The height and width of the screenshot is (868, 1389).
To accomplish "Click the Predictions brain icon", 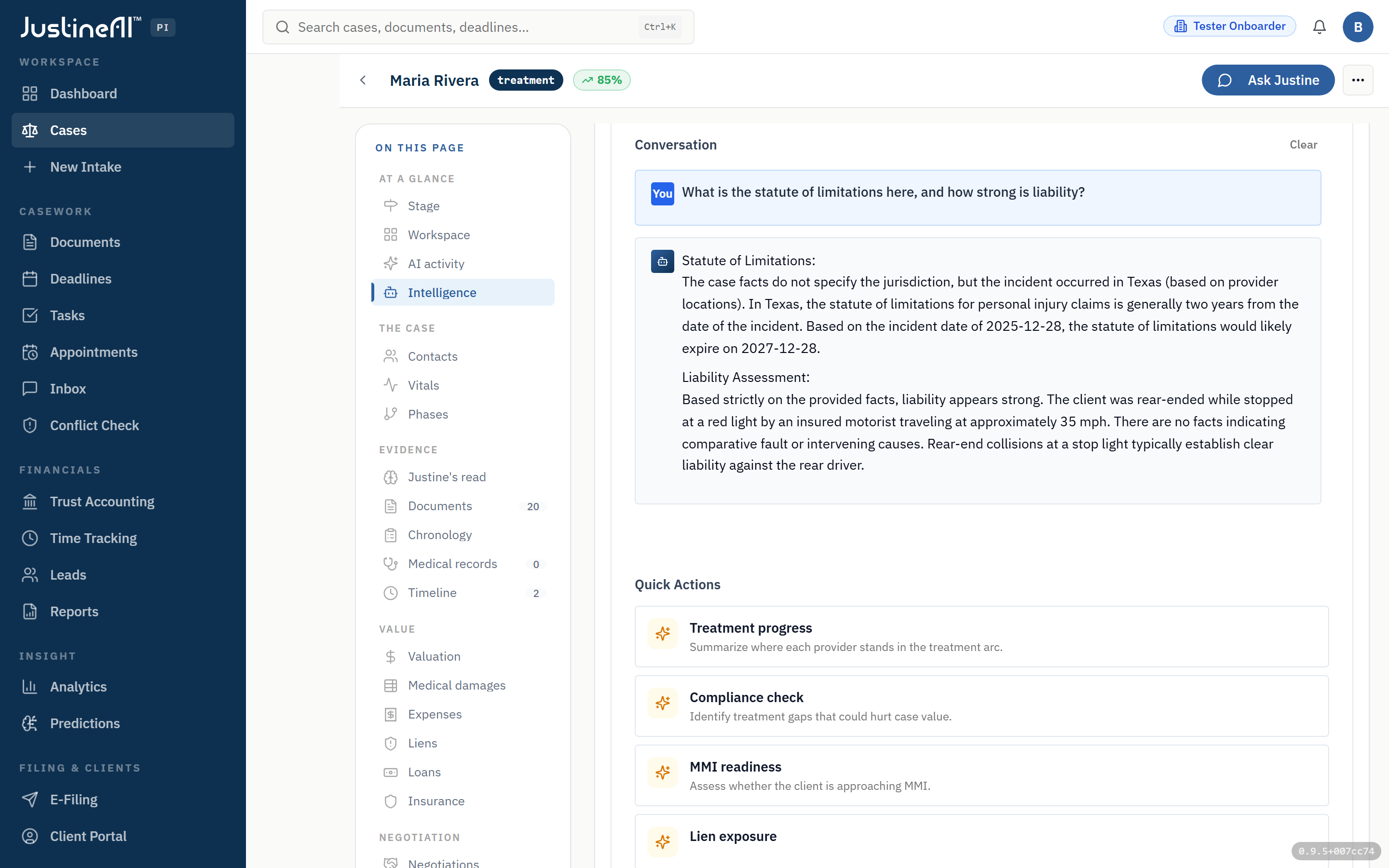I will (30, 723).
